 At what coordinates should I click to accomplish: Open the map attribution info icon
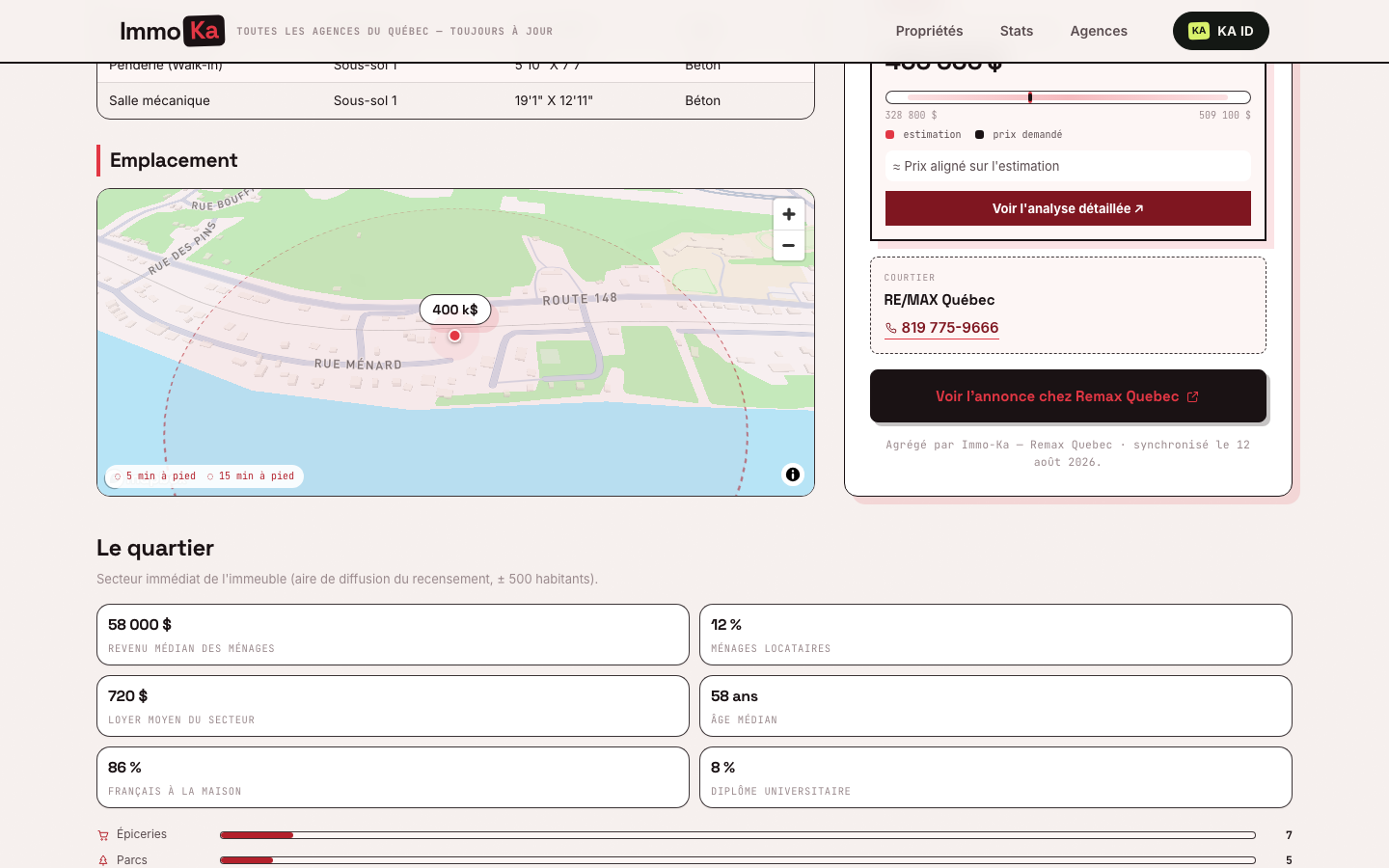point(793,475)
